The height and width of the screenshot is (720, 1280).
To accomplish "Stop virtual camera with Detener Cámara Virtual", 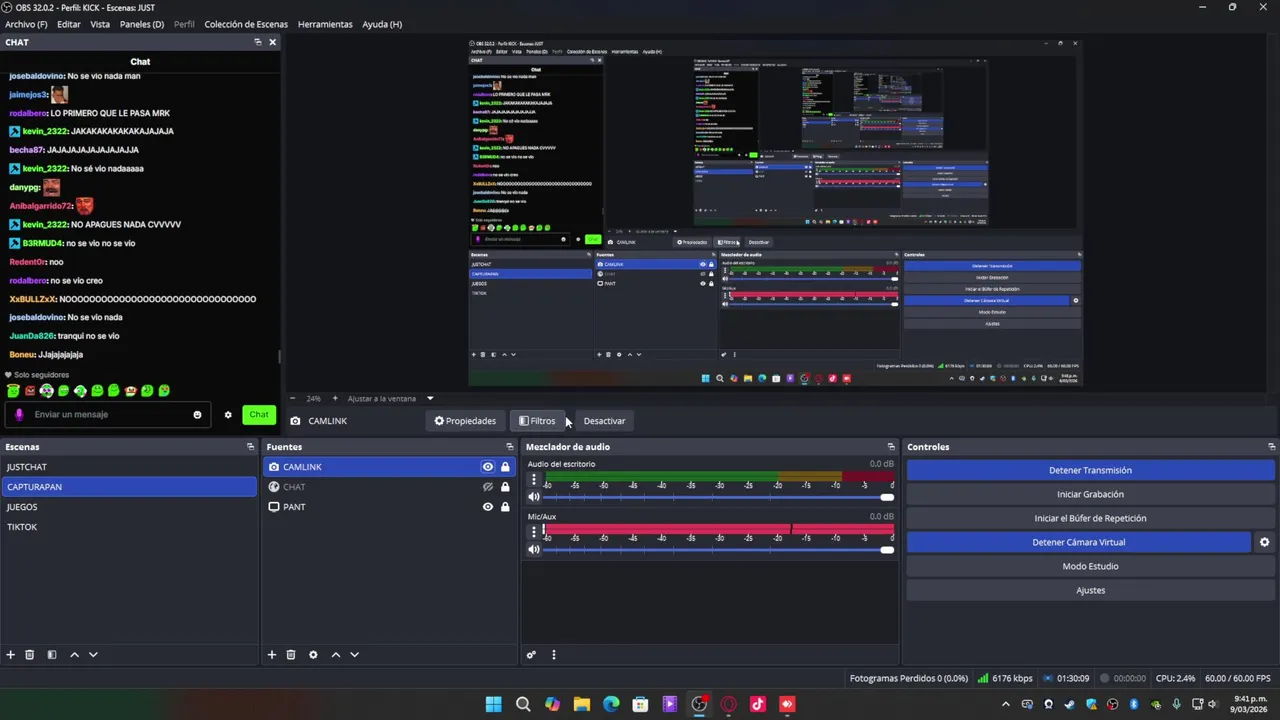I will click(x=1078, y=542).
